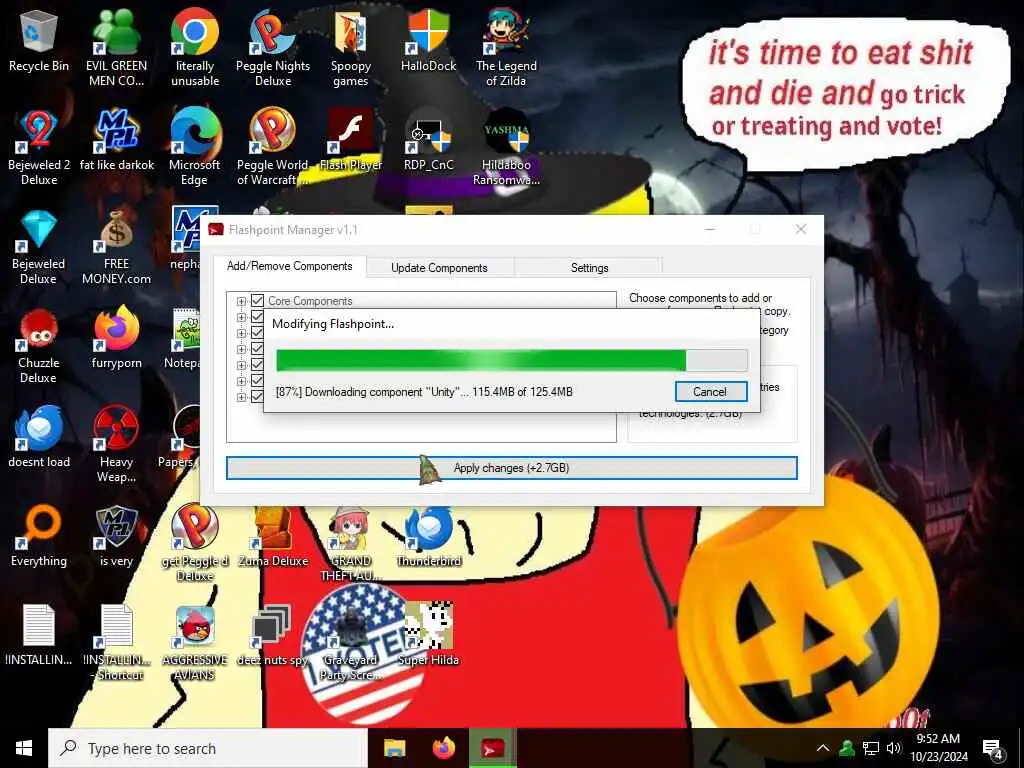This screenshot has height=768, width=1024.
Task: Open the 'doesnt load' Thunderbird shortcut
Action: tap(39, 438)
